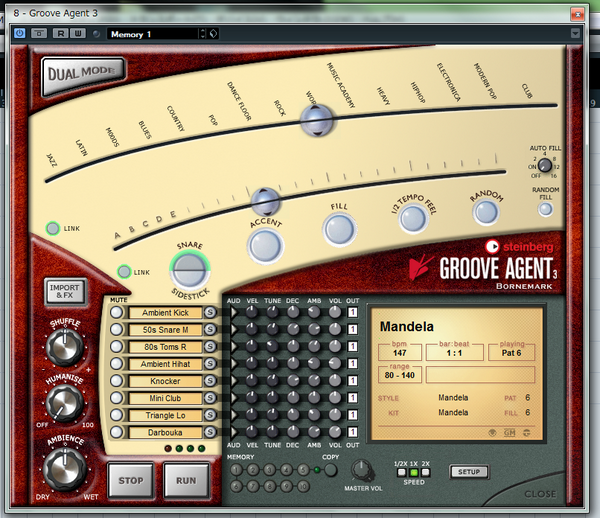
Task: Click the Ambience knob
Action: (x=65, y=469)
